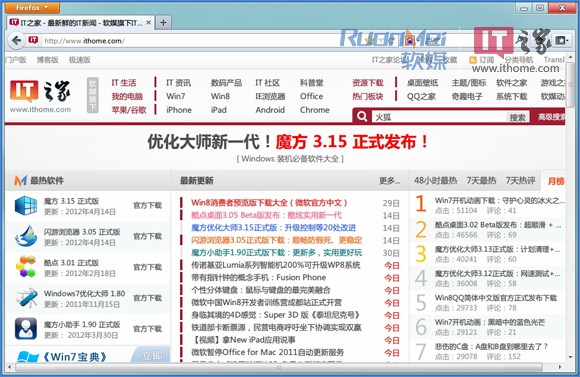The height and width of the screenshot is (377, 580).
Task: Click the Win7宝典 Windows flag icon
Action: pyautogui.click(x=27, y=357)
